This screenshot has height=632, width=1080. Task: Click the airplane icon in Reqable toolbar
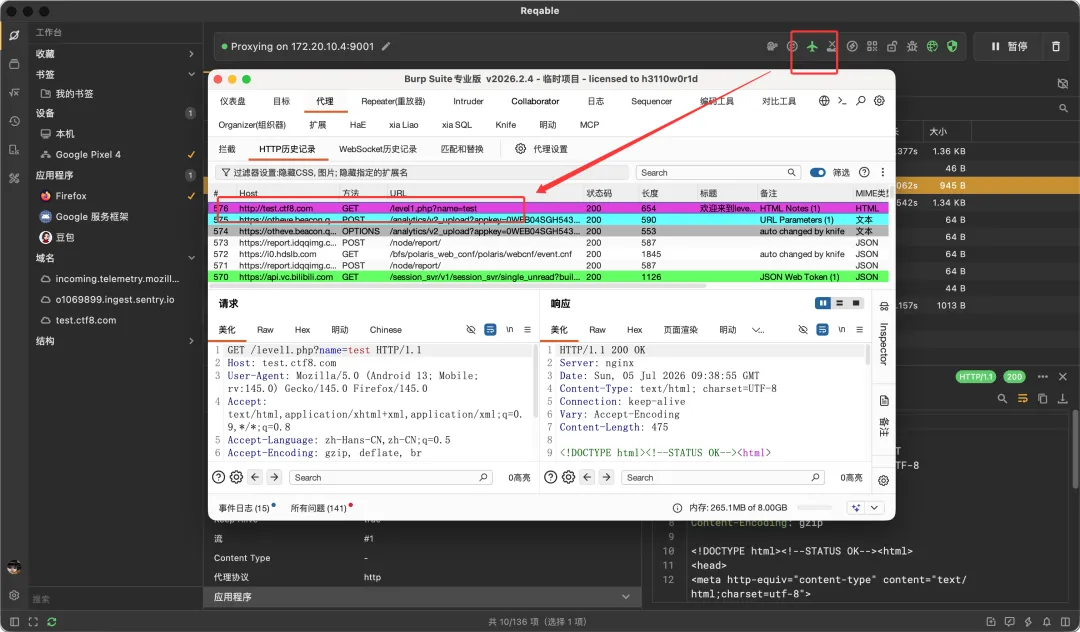[812, 46]
